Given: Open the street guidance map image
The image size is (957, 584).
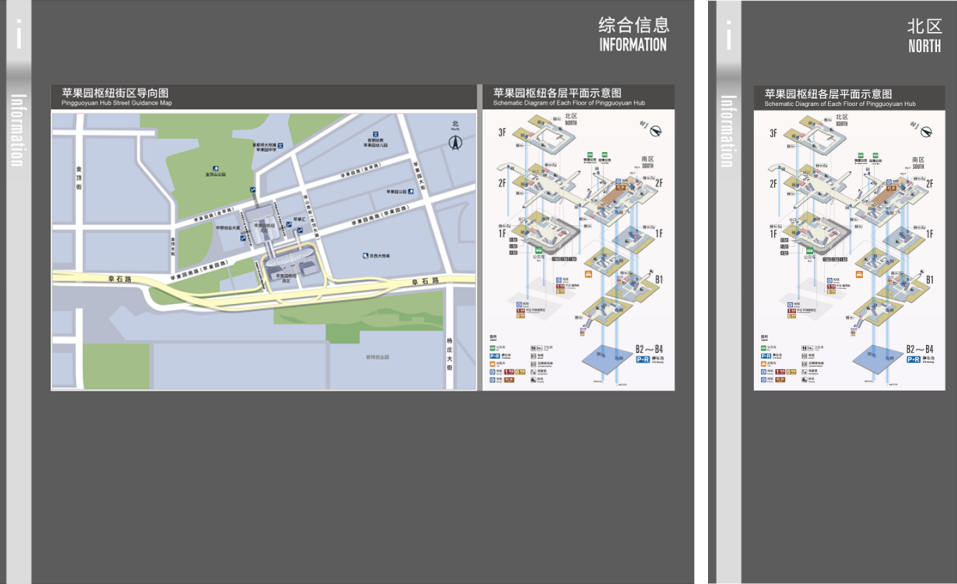Looking at the screenshot, I should coord(264,250).
